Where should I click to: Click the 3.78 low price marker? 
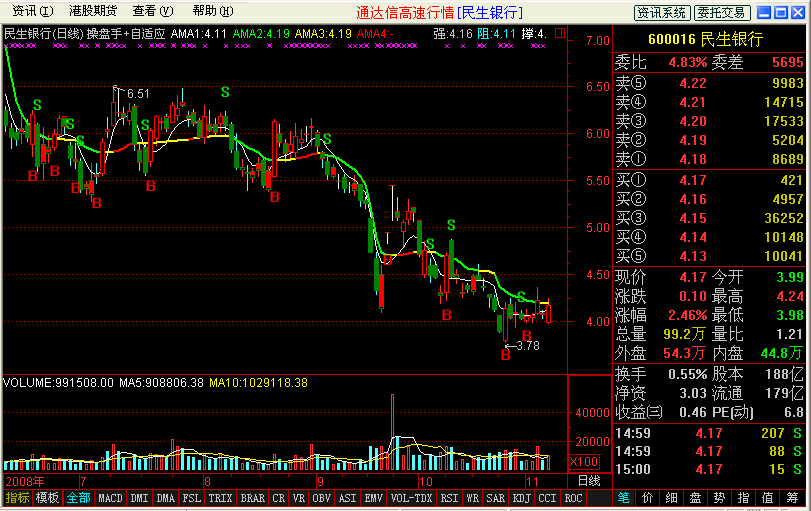(x=528, y=345)
